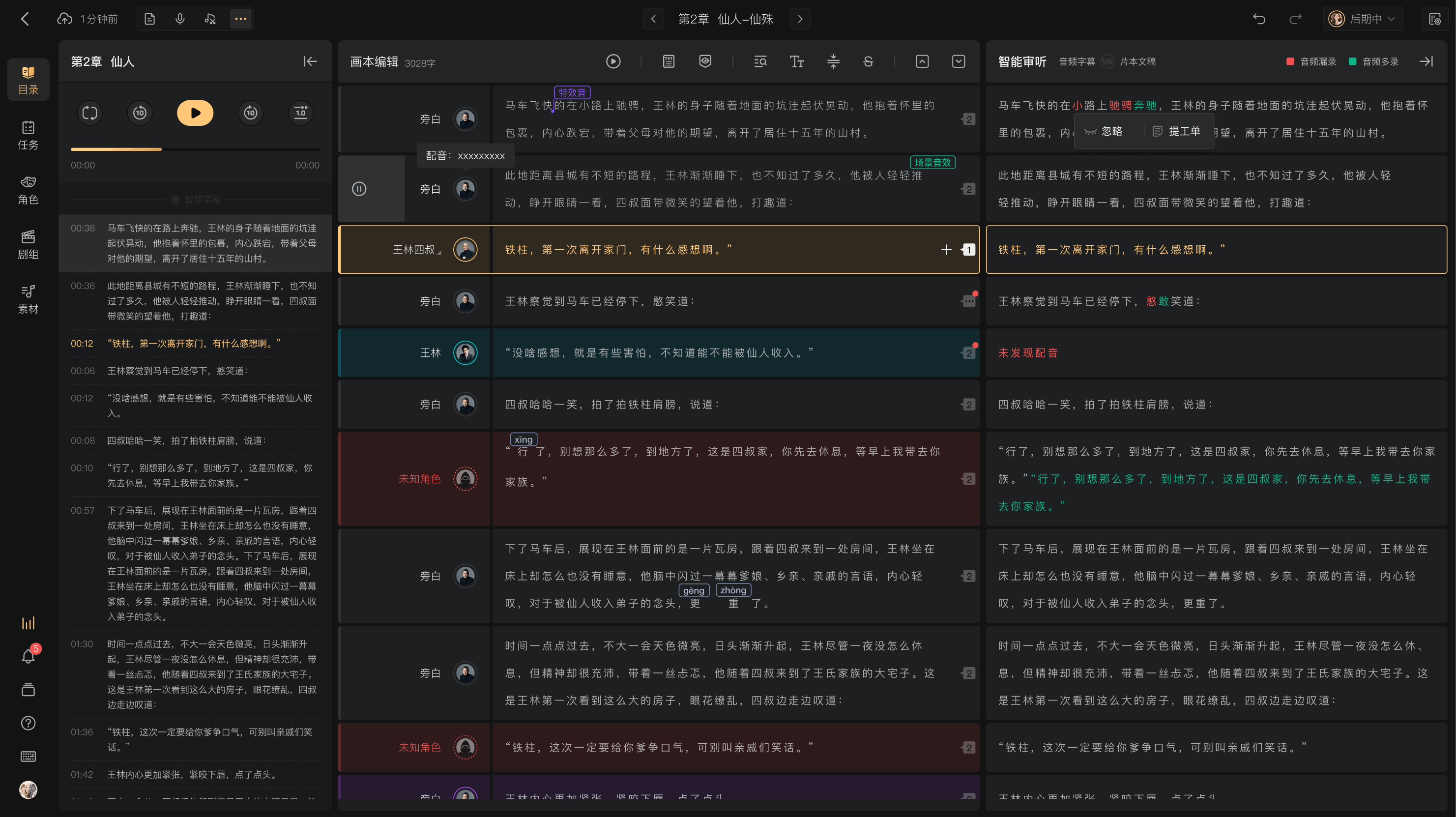Click the shield eye icon in 画本编辑 toolbar
The height and width of the screenshot is (817, 1456).
pos(705,61)
